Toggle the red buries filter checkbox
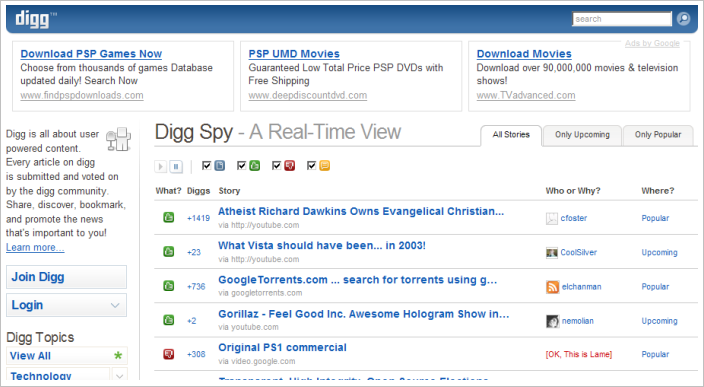This screenshot has height=387, width=704. (x=277, y=166)
